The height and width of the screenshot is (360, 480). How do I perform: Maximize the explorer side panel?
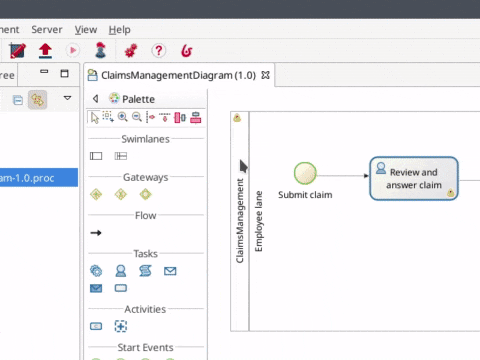(64, 73)
